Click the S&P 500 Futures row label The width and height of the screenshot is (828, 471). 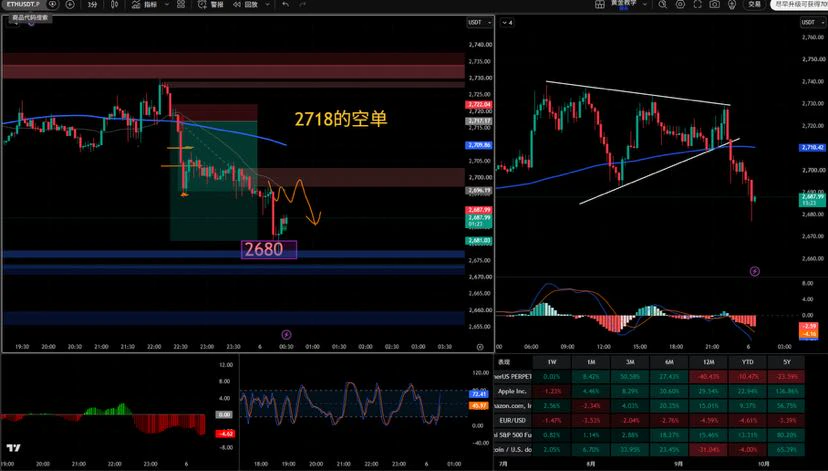(513, 435)
